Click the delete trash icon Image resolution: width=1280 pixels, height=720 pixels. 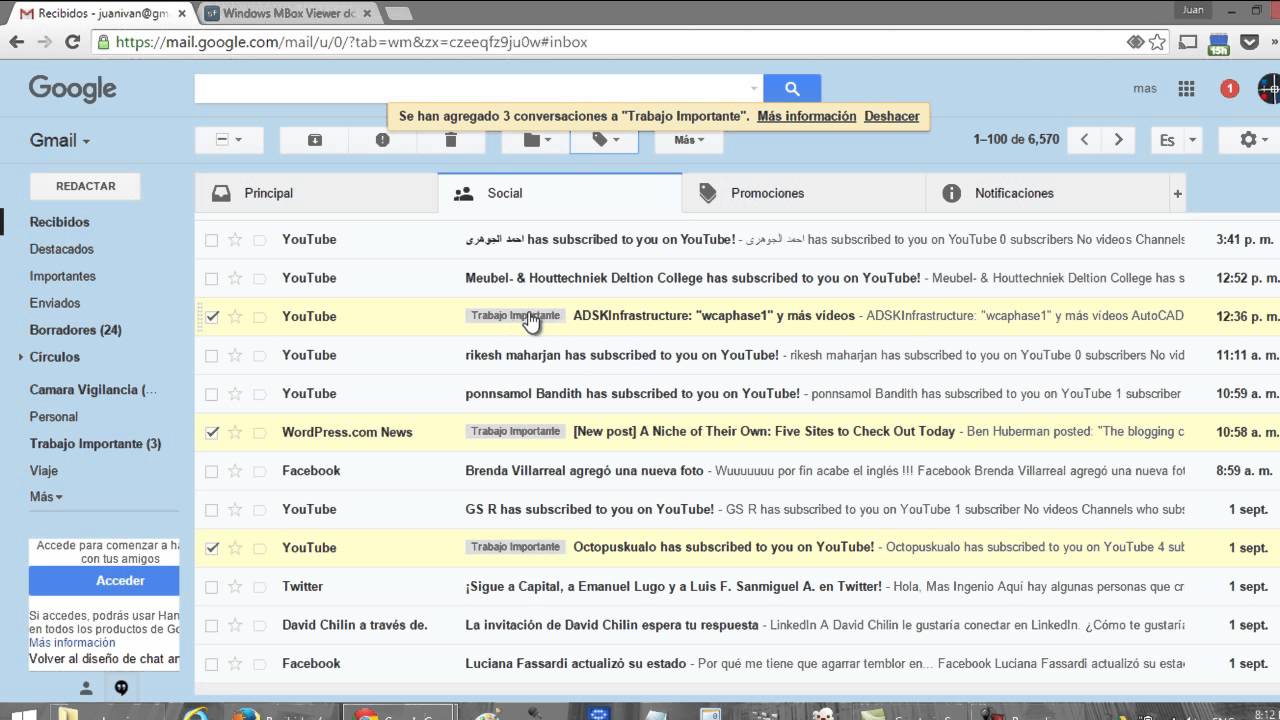451,140
